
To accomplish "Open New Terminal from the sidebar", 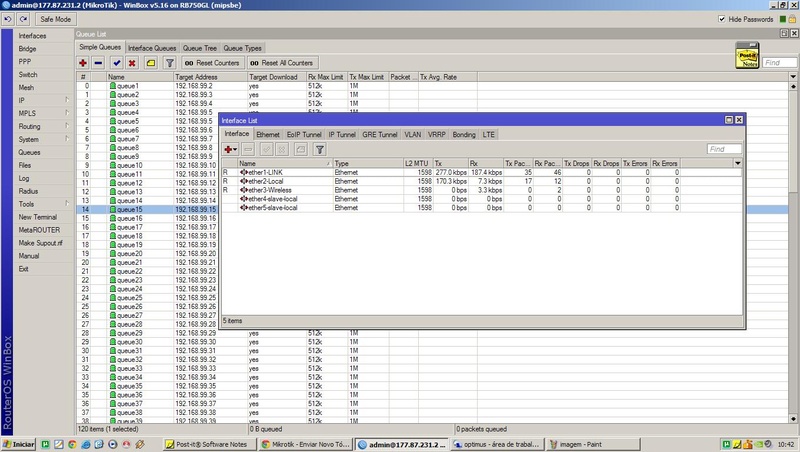I will (x=38, y=217).
